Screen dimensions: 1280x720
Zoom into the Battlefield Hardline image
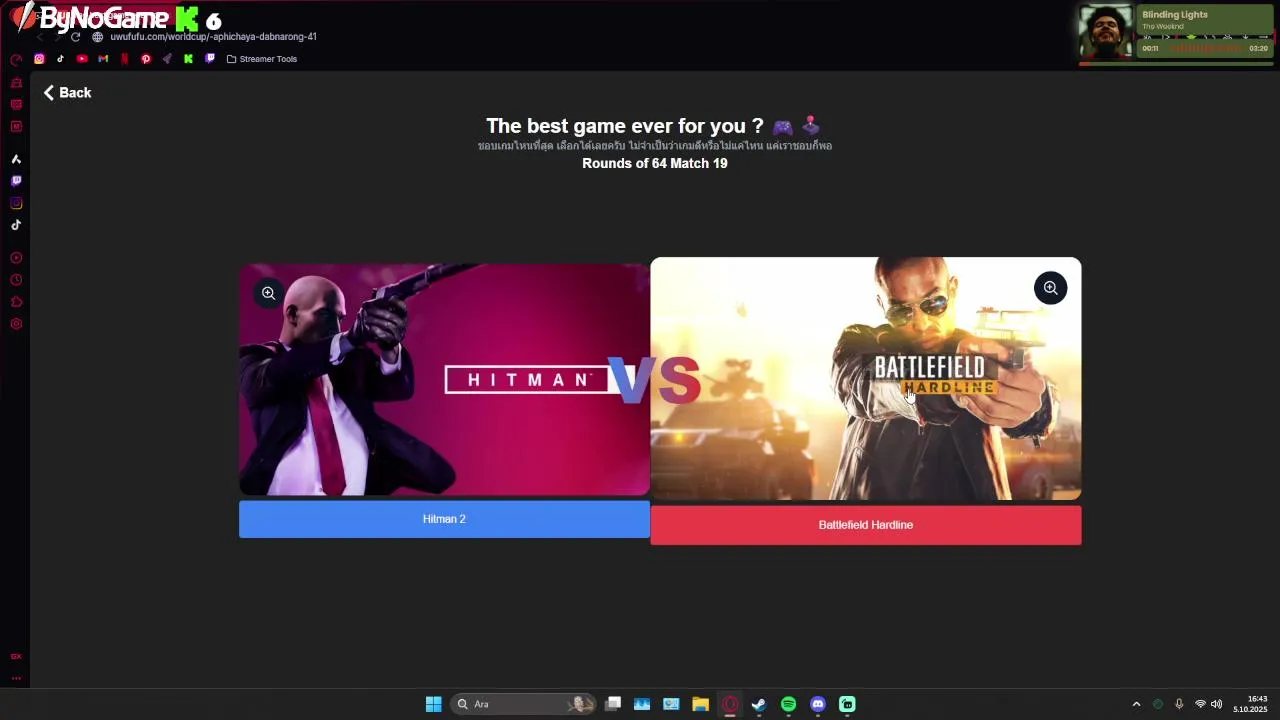[x=1050, y=288]
